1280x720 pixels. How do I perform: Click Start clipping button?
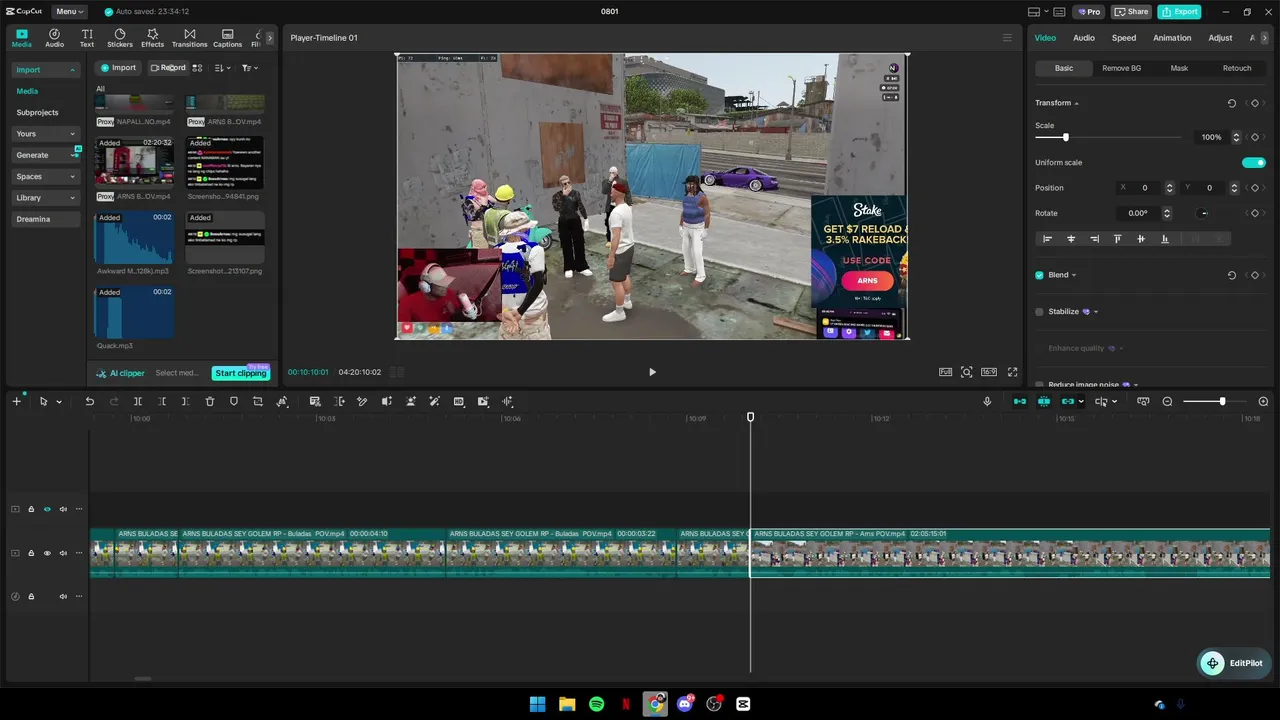tap(241, 373)
